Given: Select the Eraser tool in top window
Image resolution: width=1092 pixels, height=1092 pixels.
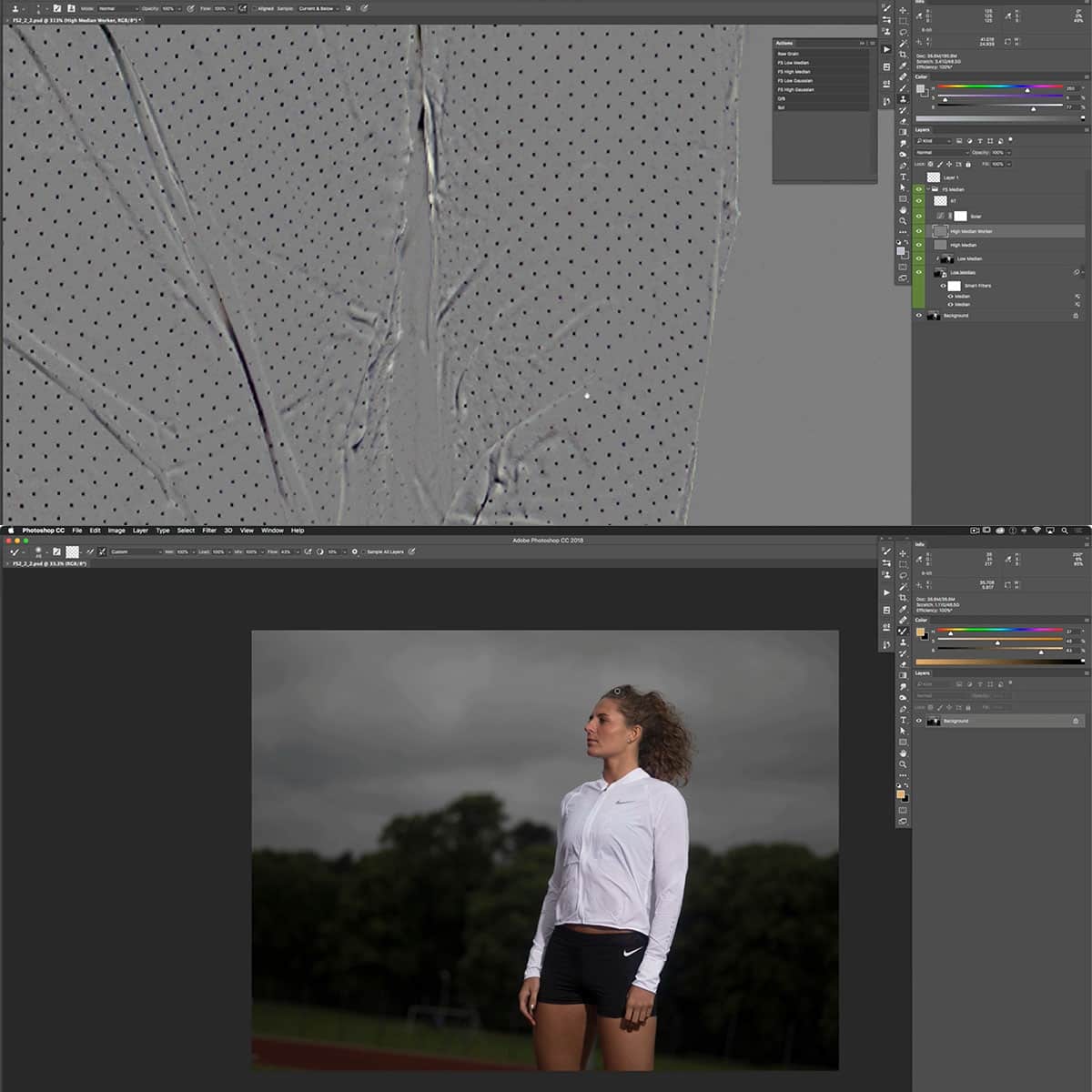Looking at the screenshot, I should pyautogui.click(x=903, y=121).
